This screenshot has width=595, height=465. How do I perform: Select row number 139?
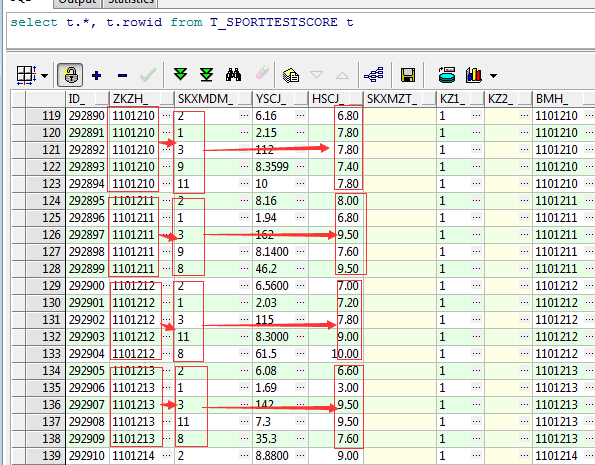(46, 456)
